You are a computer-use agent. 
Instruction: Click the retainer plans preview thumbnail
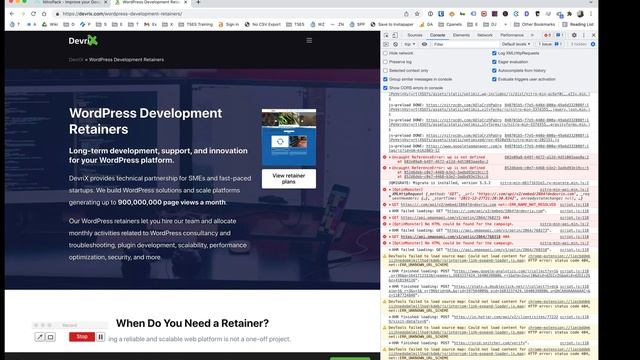pyautogui.click(x=289, y=137)
